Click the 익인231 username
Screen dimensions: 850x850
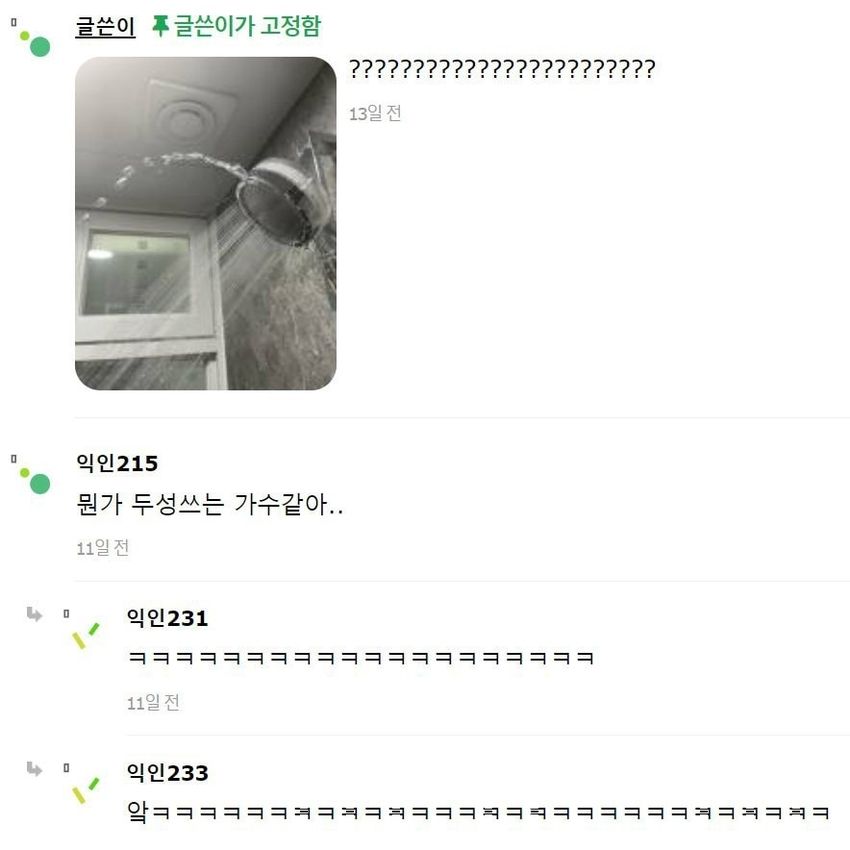[168, 618]
